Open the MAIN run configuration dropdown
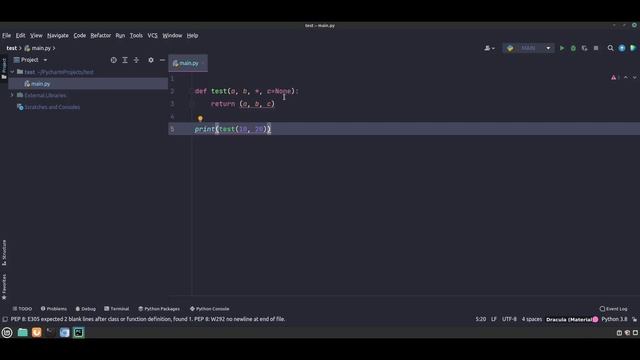640x360 pixels. tap(528, 48)
